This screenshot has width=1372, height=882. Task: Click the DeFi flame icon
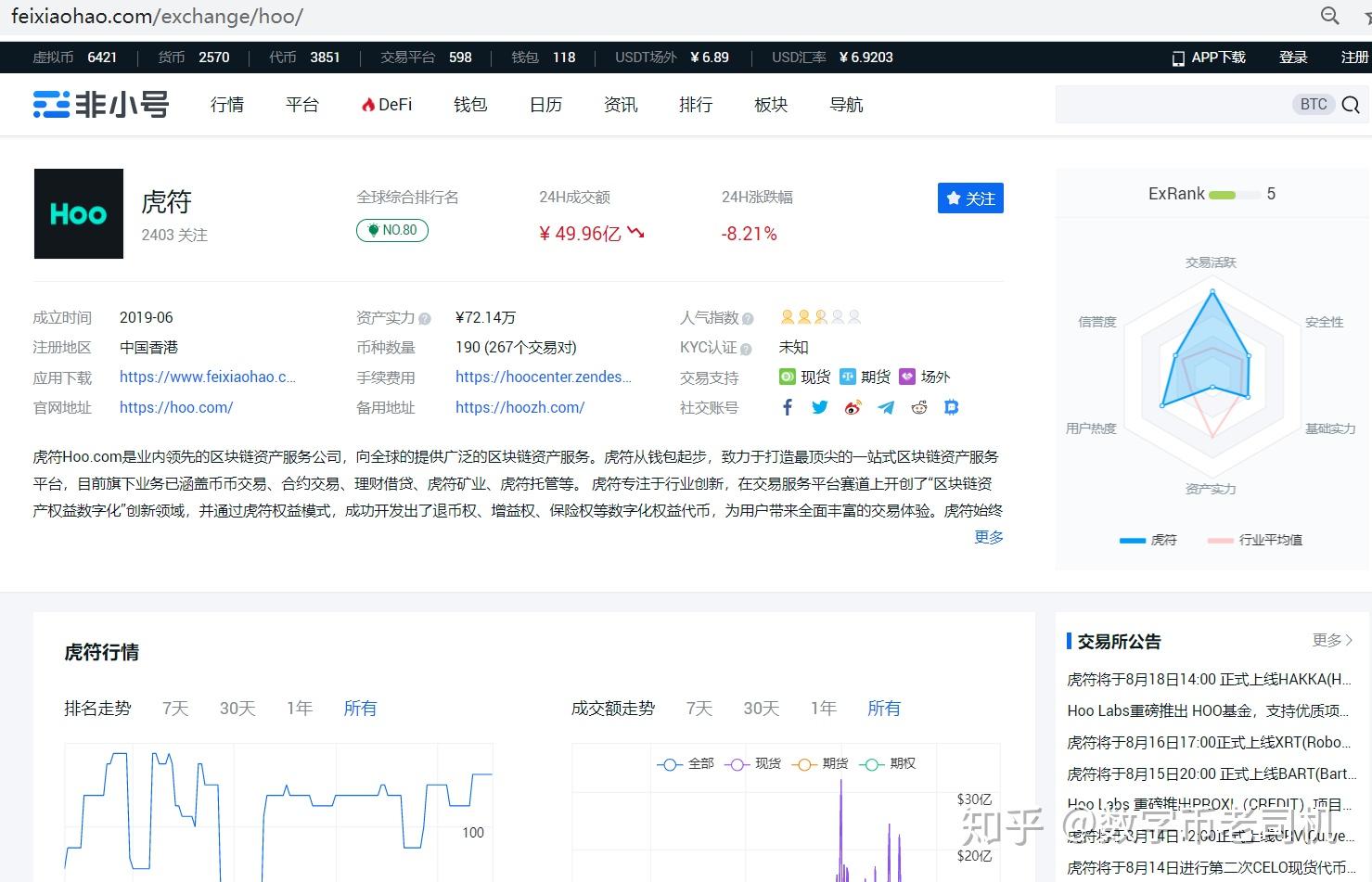pyautogui.click(x=368, y=105)
